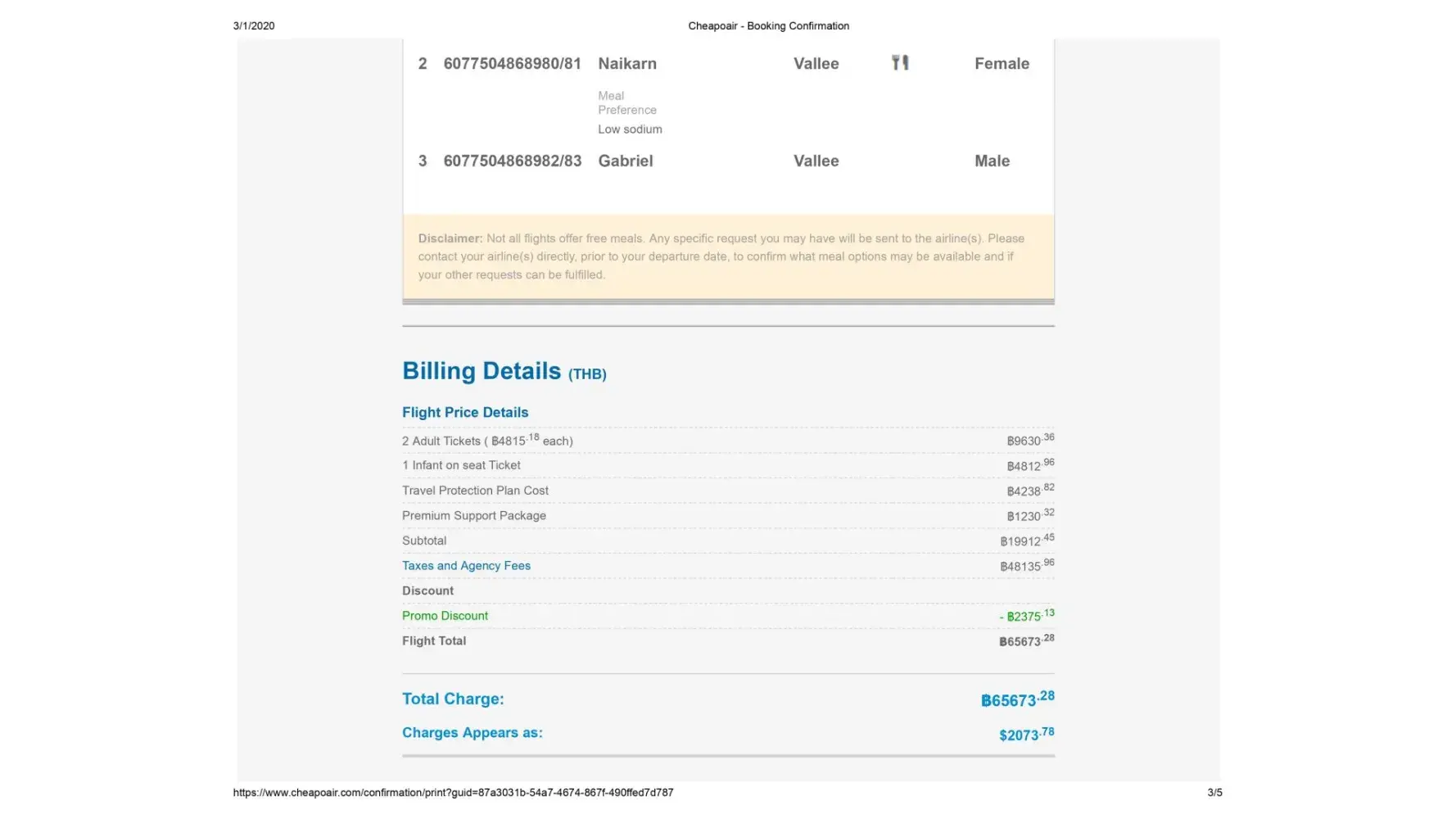Screen dimensions: 1456x819
Task: Open the Taxes and Agency Fees link
Action: (x=466, y=566)
